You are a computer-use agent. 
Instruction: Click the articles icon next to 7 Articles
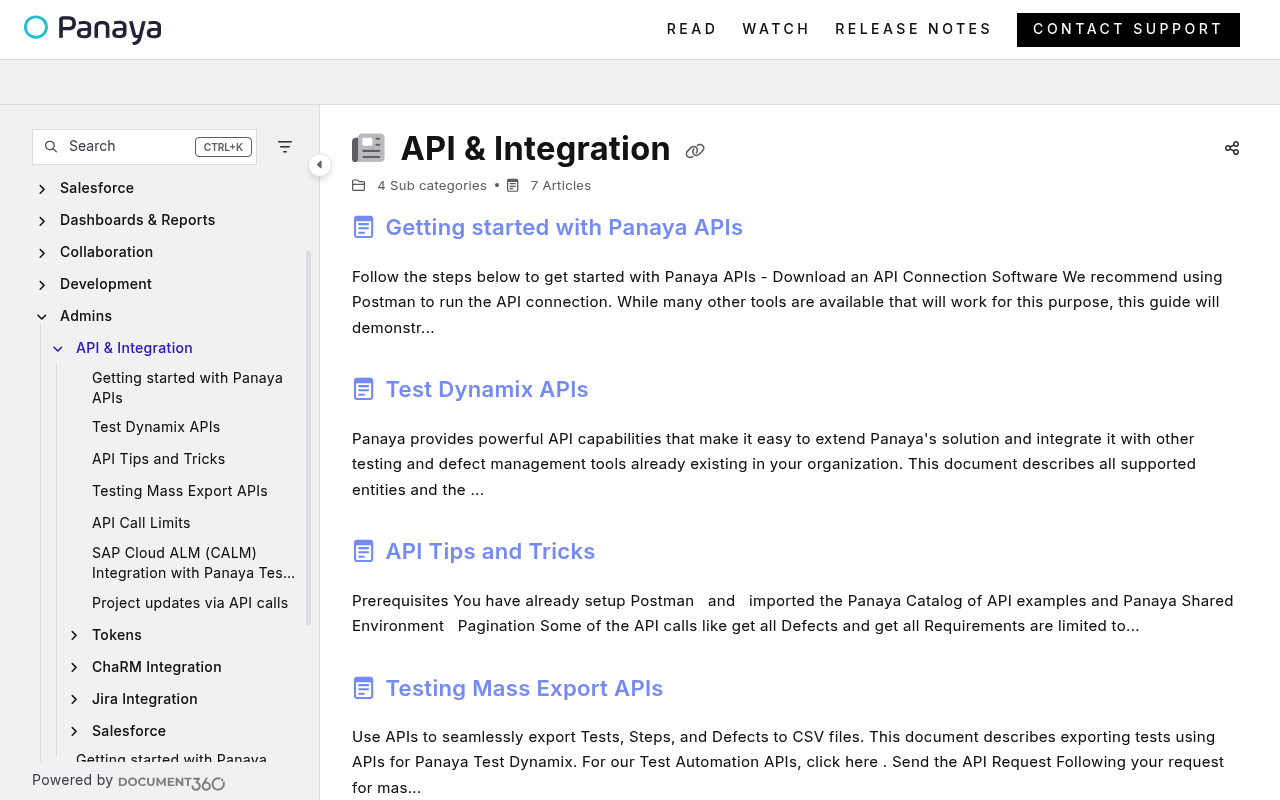(513, 185)
